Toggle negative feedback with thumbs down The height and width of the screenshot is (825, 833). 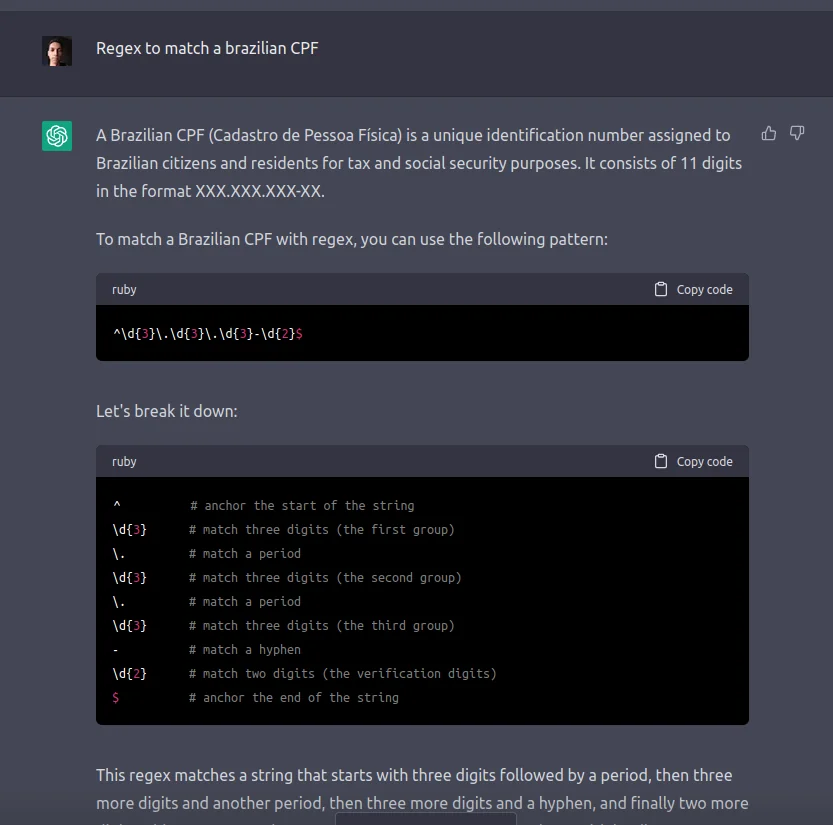[x=797, y=133]
